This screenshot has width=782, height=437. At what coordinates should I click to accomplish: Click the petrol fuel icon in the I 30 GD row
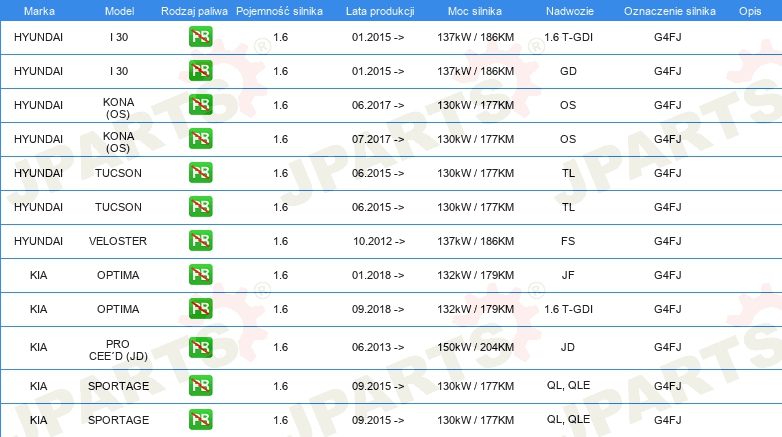tap(200, 70)
